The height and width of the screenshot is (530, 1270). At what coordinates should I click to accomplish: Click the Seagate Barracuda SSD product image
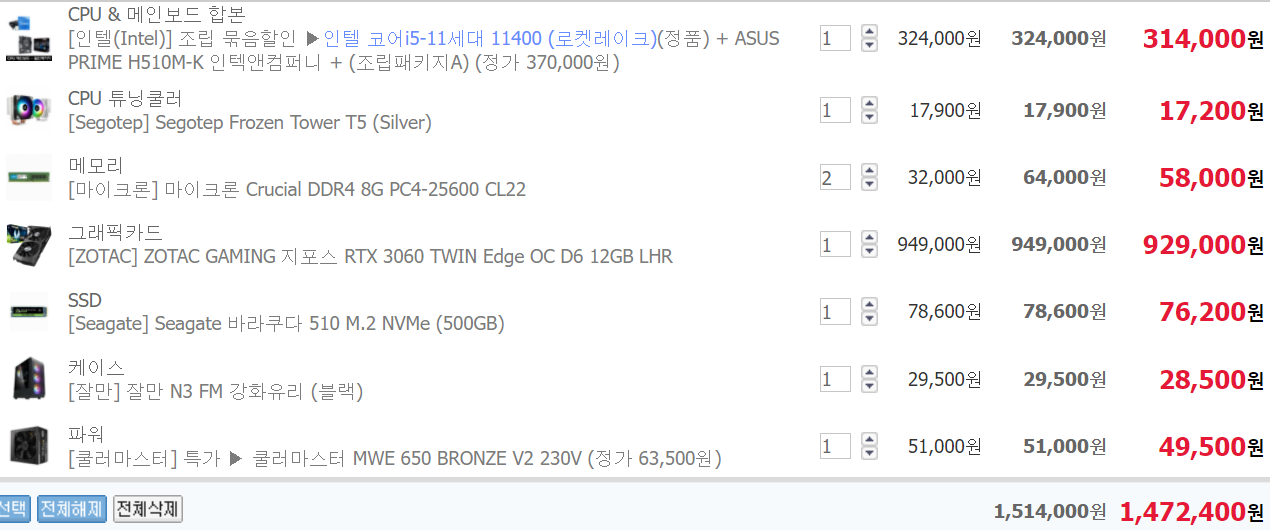click(29, 312)
